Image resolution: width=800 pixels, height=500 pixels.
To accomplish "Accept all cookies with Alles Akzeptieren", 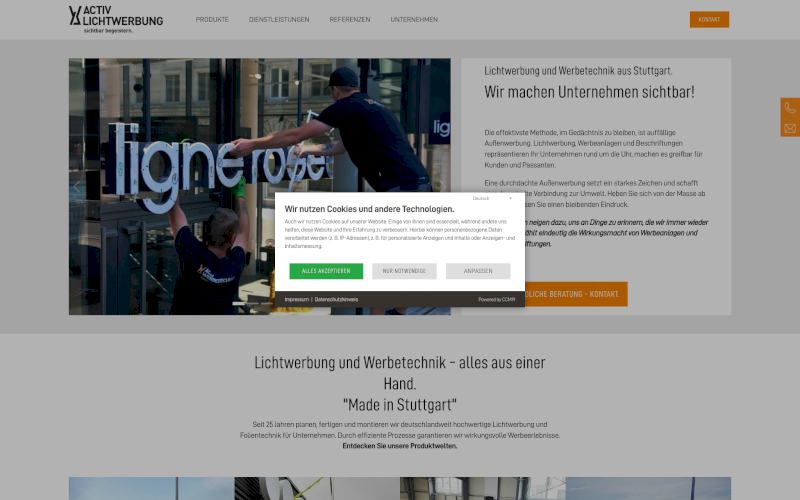I will pos(326,271).
